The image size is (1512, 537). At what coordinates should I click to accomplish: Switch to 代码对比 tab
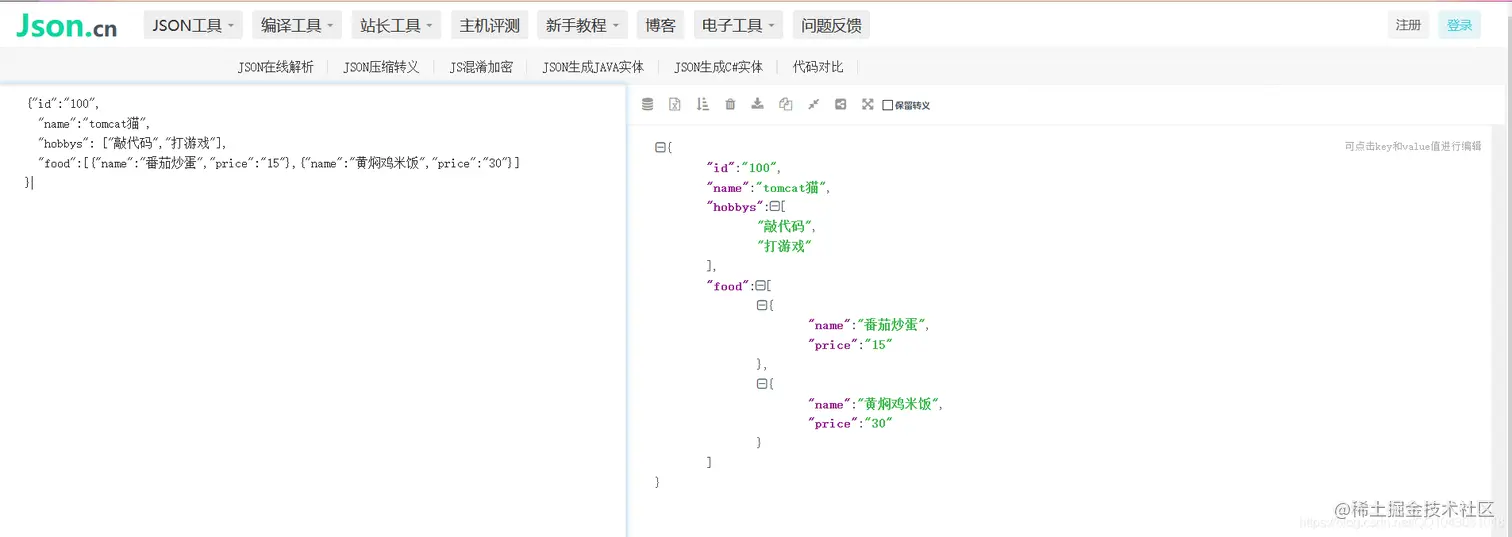click(x=818, y=67)
